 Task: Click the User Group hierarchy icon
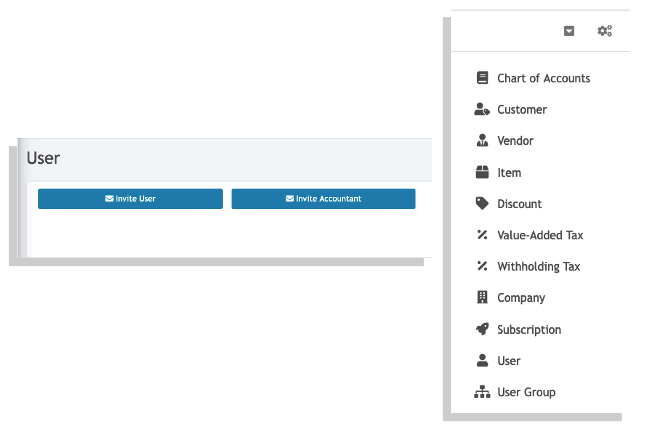point(482,392)
